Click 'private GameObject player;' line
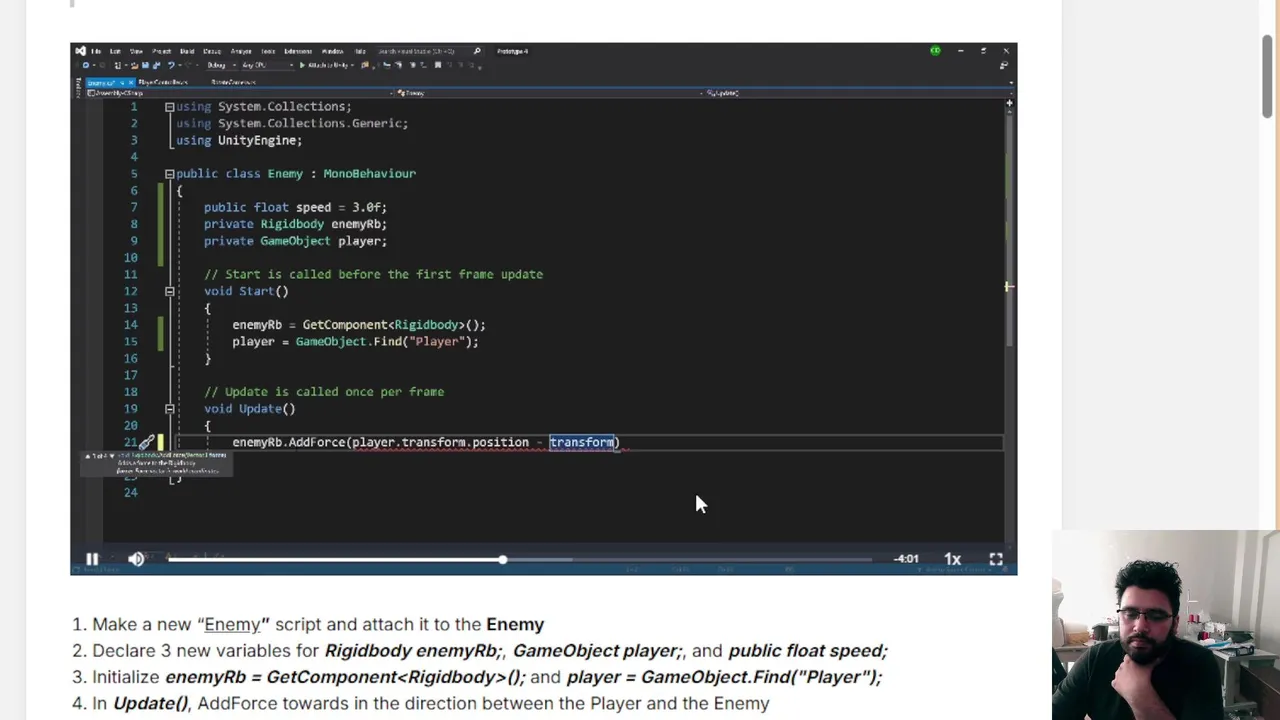This screenshot has width=1280, height=720. coord(295,241)
